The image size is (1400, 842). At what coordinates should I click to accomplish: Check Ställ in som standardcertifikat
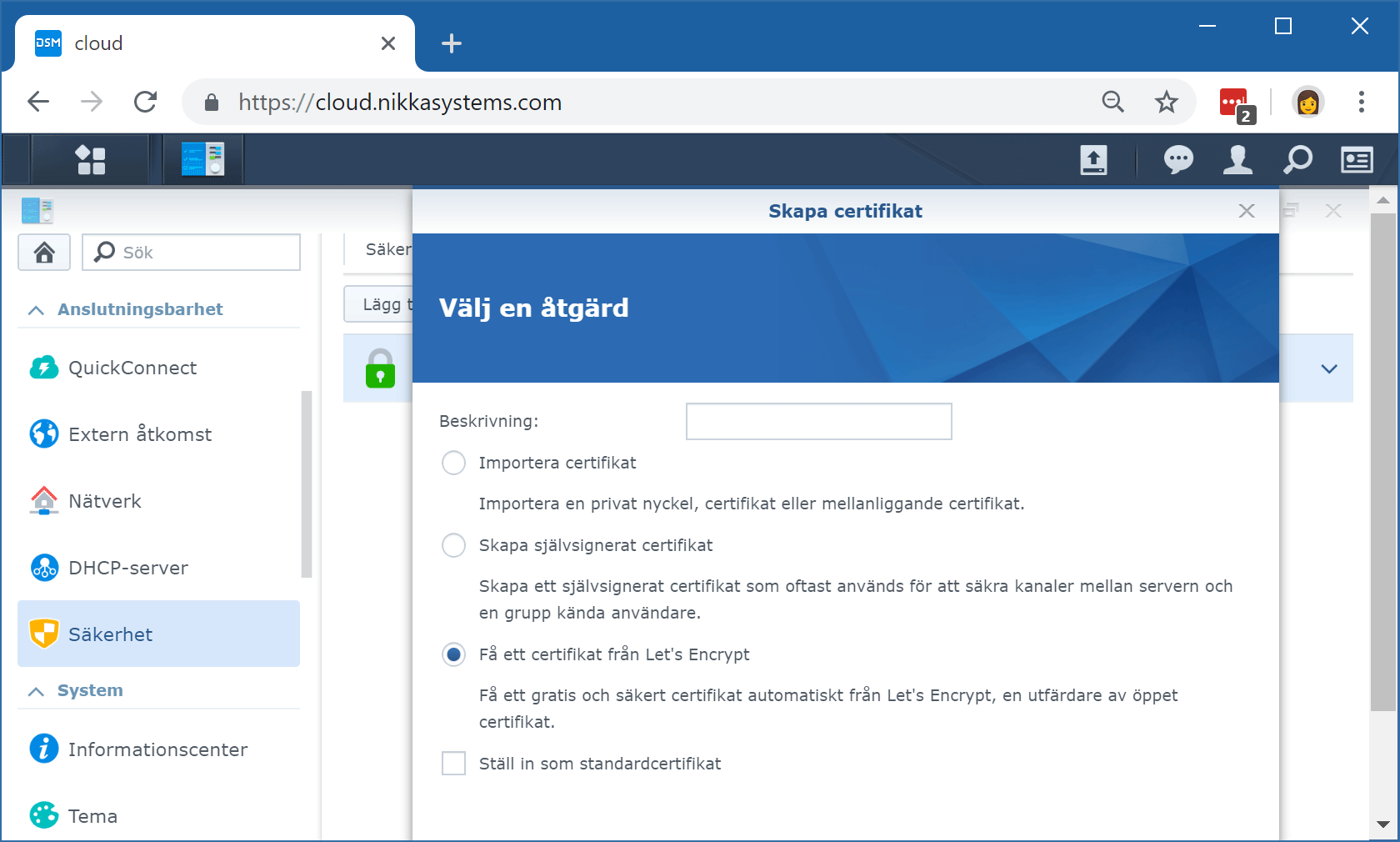(x=453, y=763)
